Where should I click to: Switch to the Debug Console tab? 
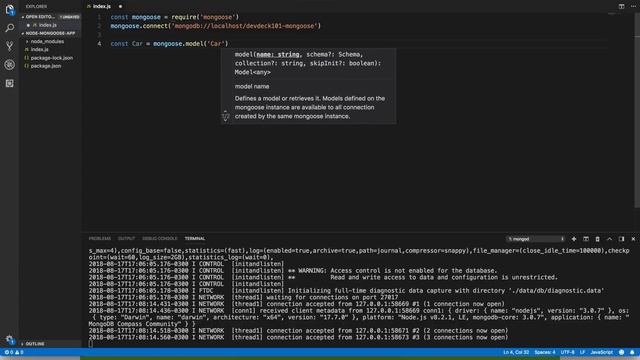pos(160,238)
